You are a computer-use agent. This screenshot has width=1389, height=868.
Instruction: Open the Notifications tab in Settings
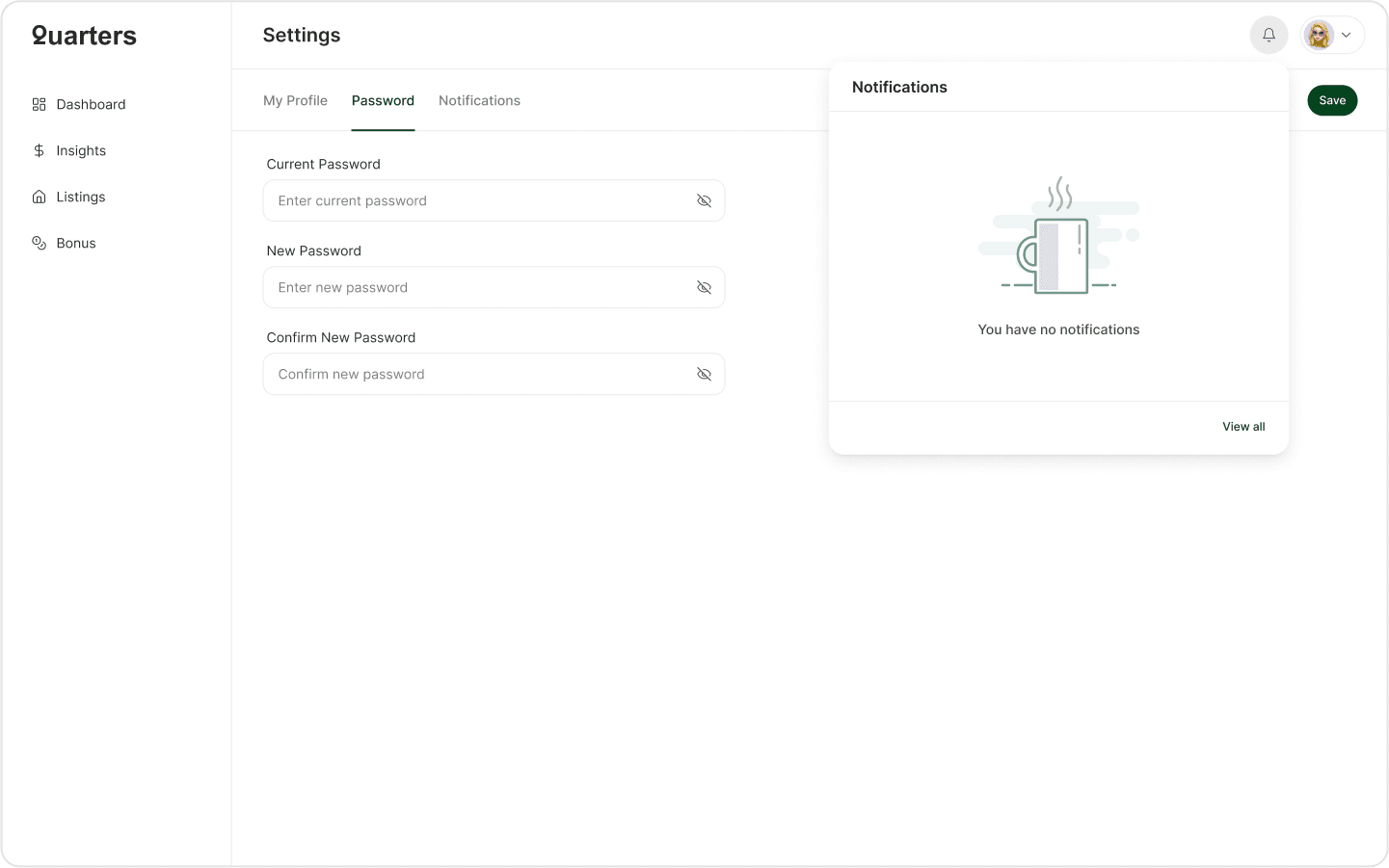(x=479, y=100)
